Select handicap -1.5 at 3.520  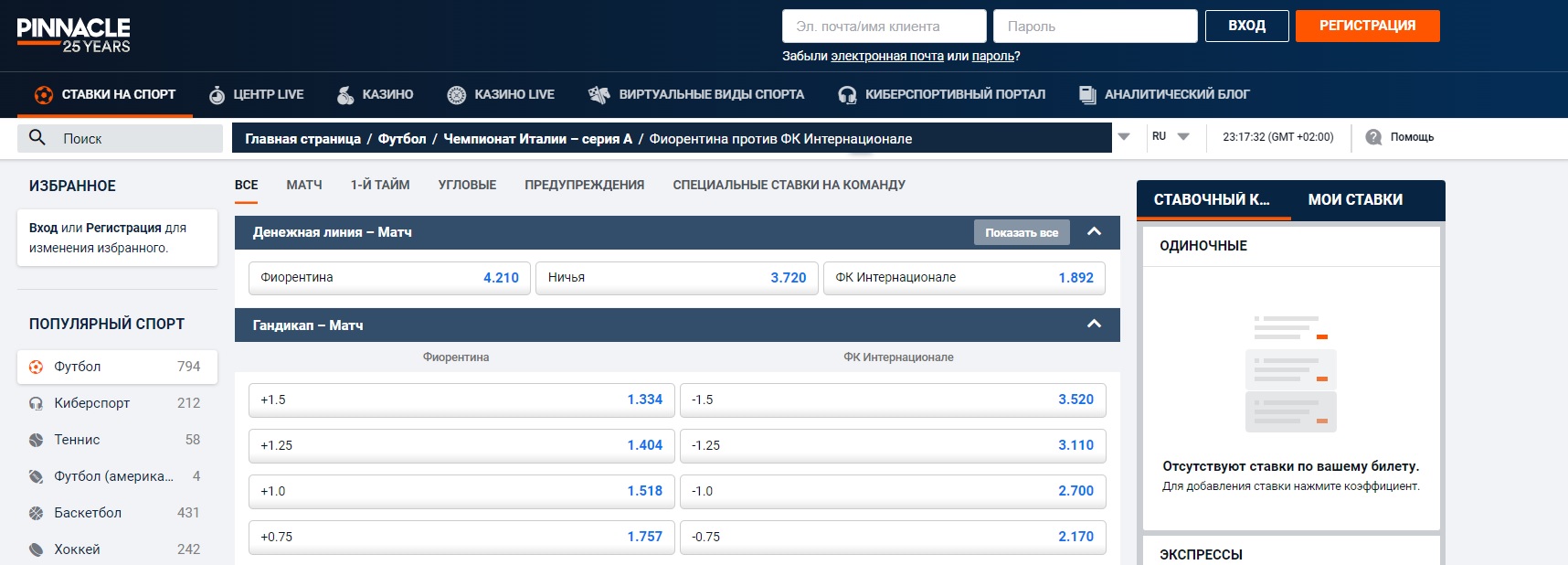point(893,400)
